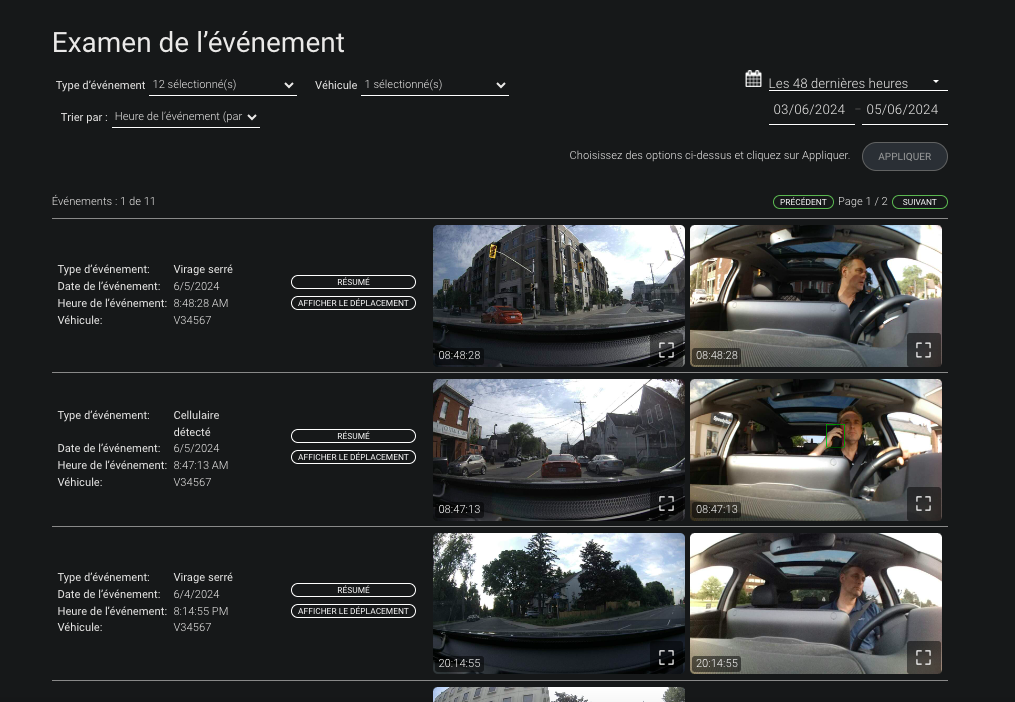Open driver camera thumbnail with phone detection

tap(816, 450)
